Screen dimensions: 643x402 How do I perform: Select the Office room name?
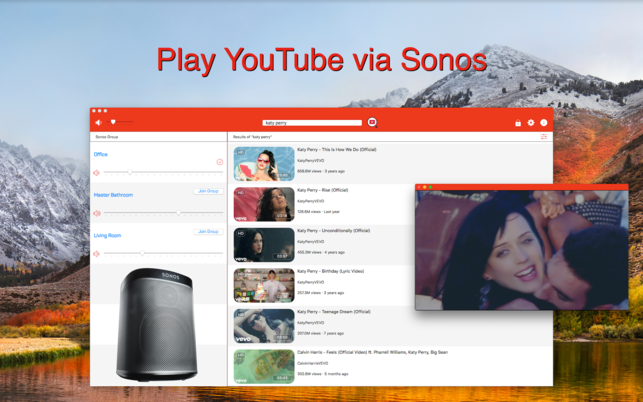tap(100, 154)
